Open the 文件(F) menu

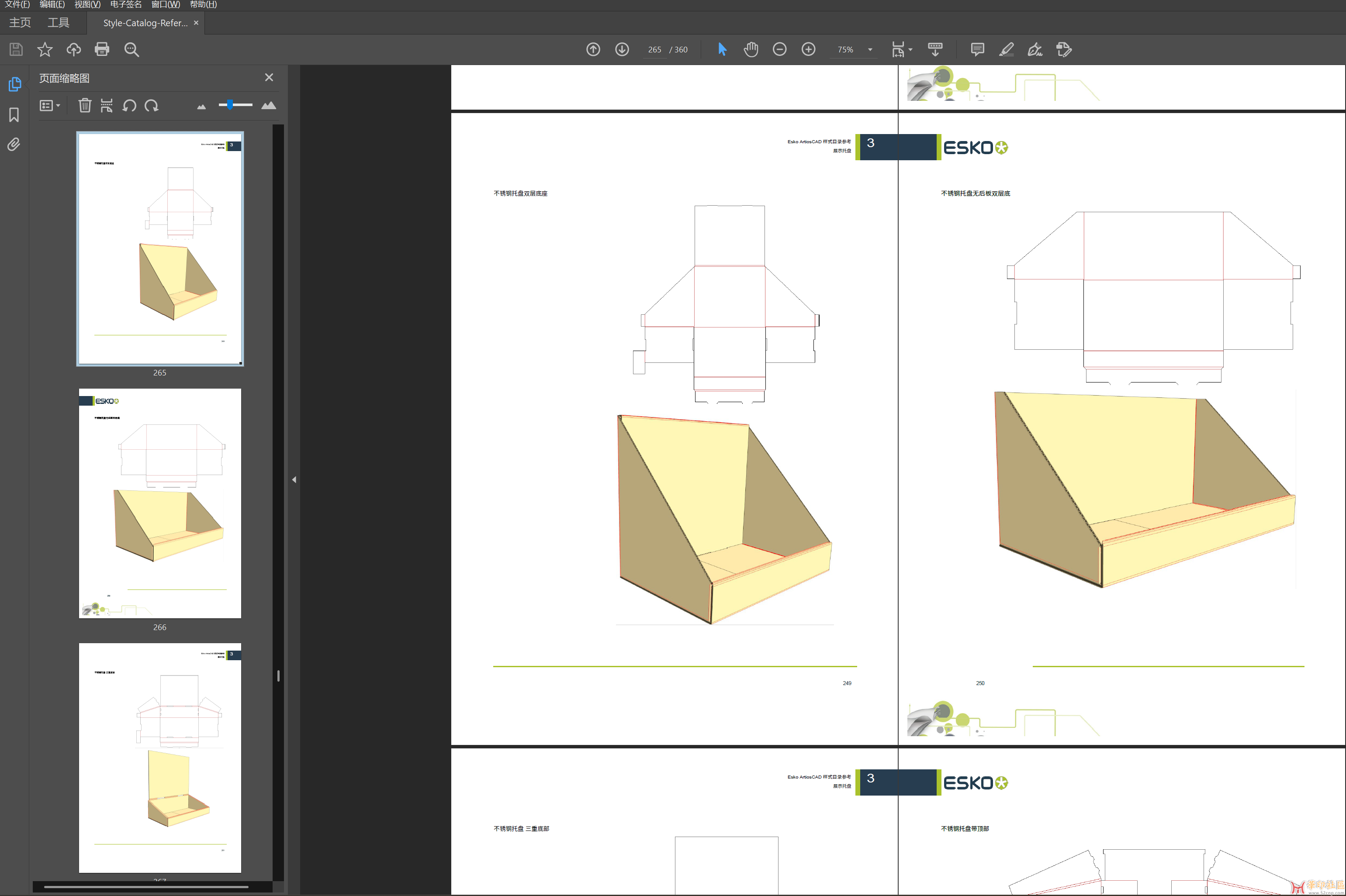(x=17, y=4)
